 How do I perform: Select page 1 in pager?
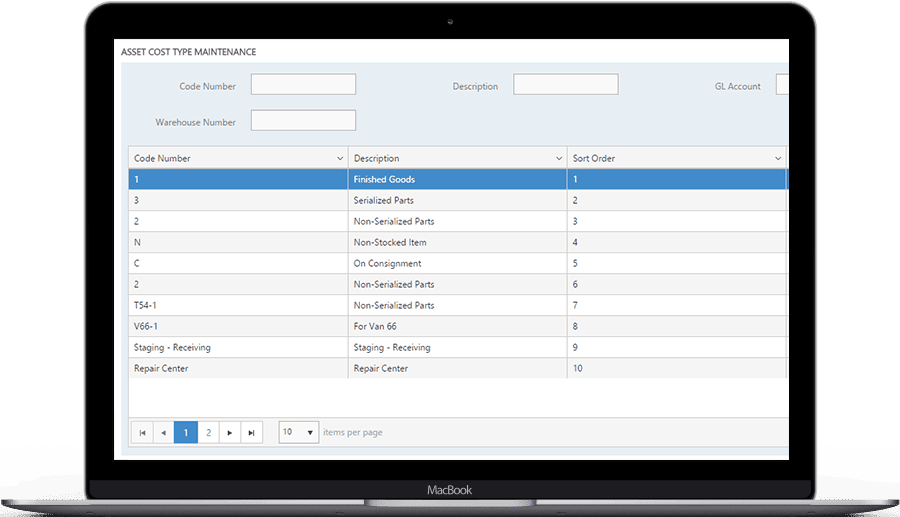click(185, 432)
